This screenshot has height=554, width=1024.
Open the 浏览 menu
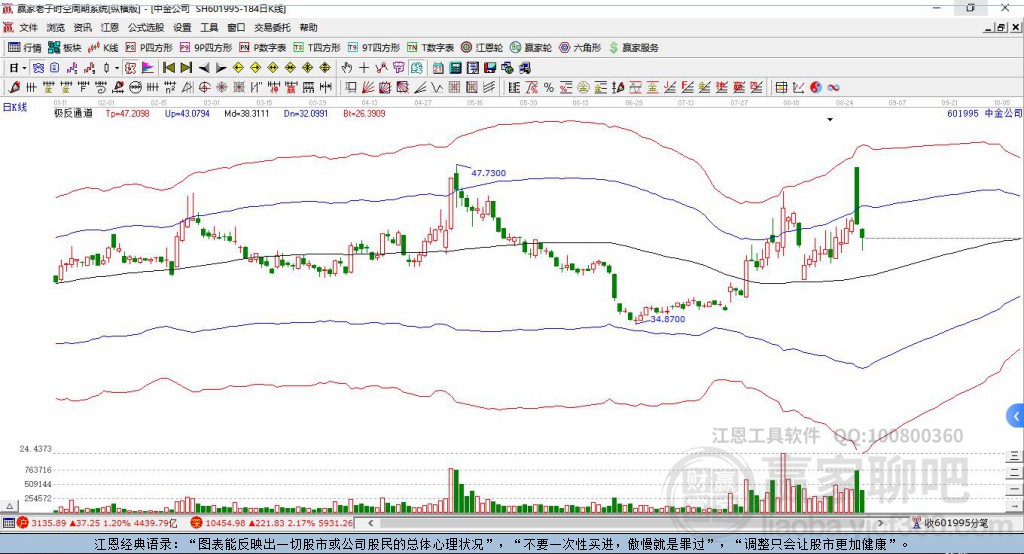click(56, 27)
